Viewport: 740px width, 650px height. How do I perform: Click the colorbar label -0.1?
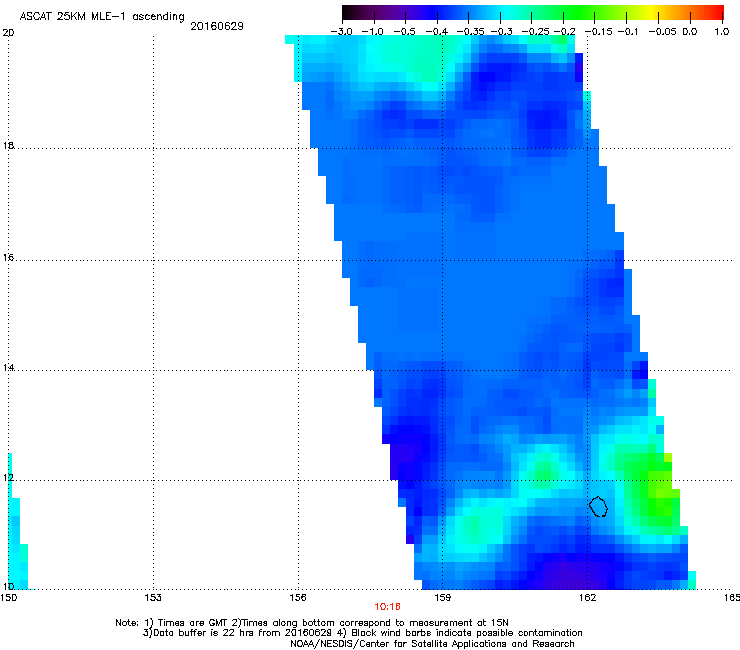pos(628,32)
